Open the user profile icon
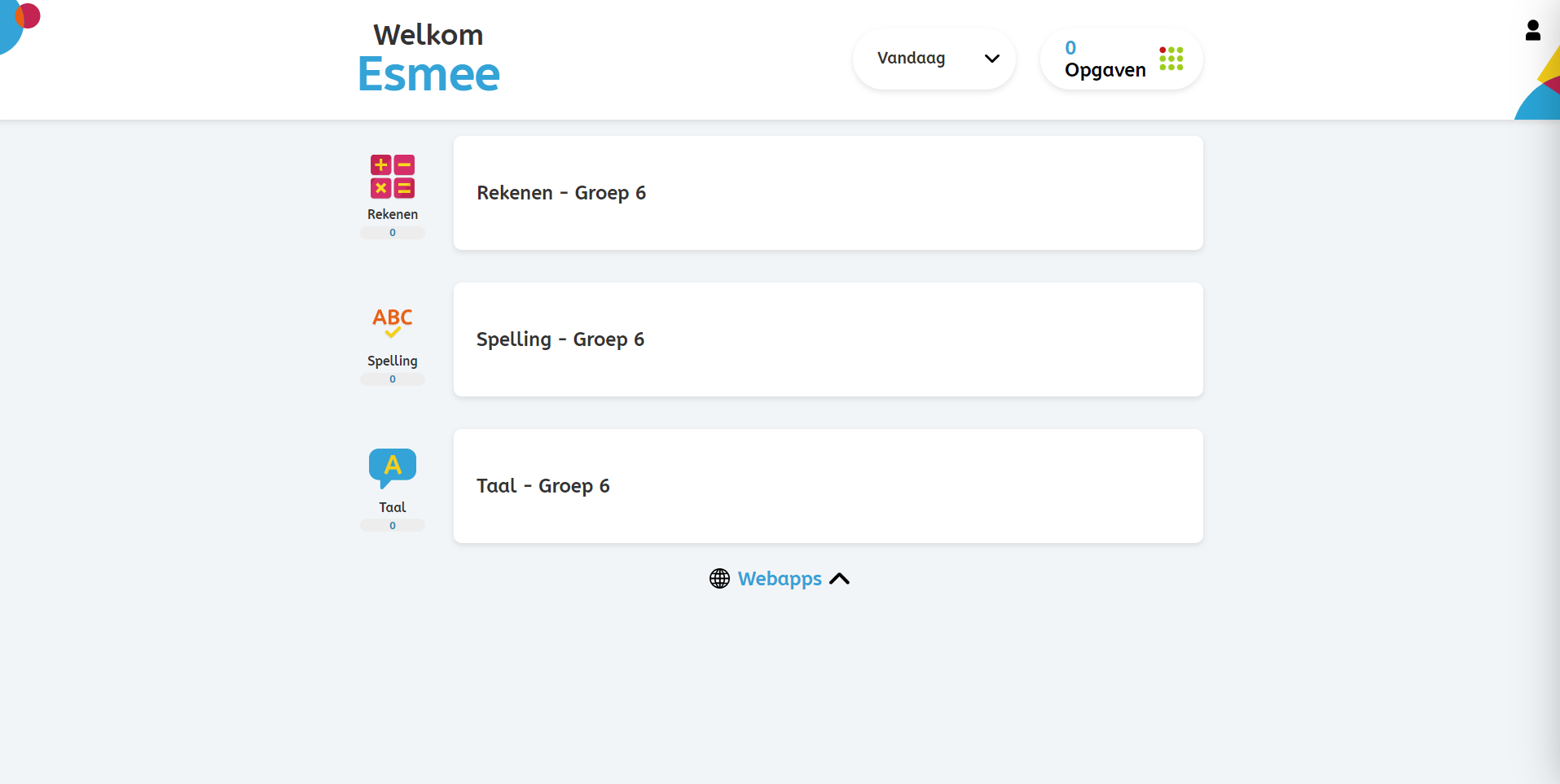 (x=1532, y=31)
